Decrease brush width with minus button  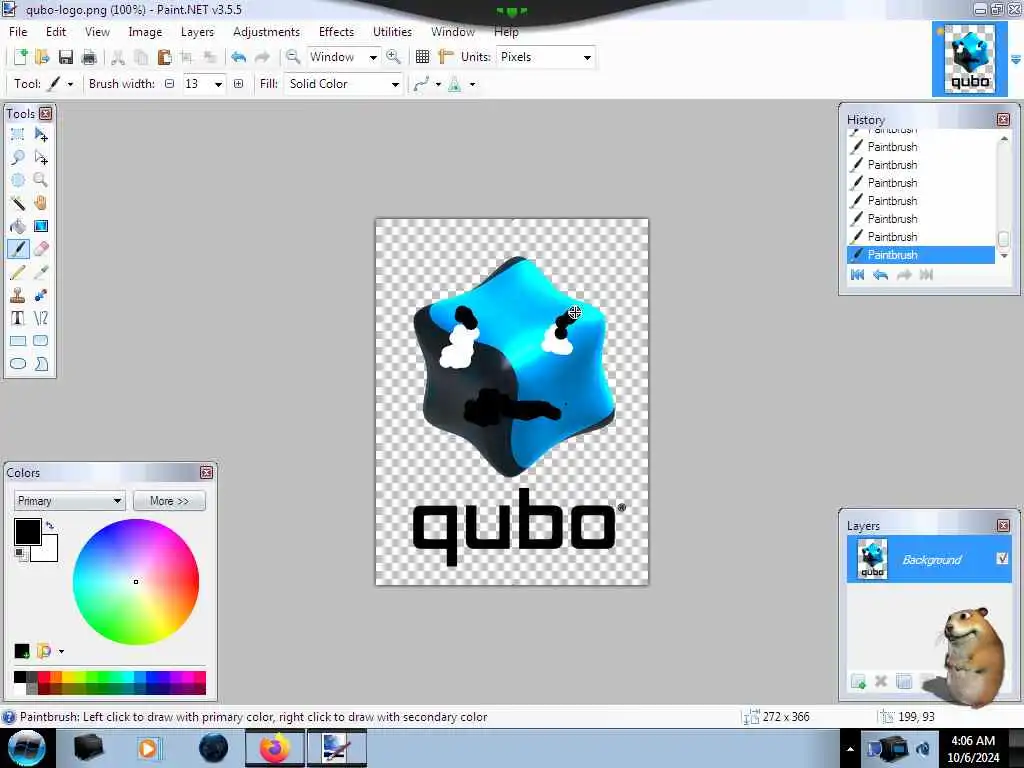[170, 84]
